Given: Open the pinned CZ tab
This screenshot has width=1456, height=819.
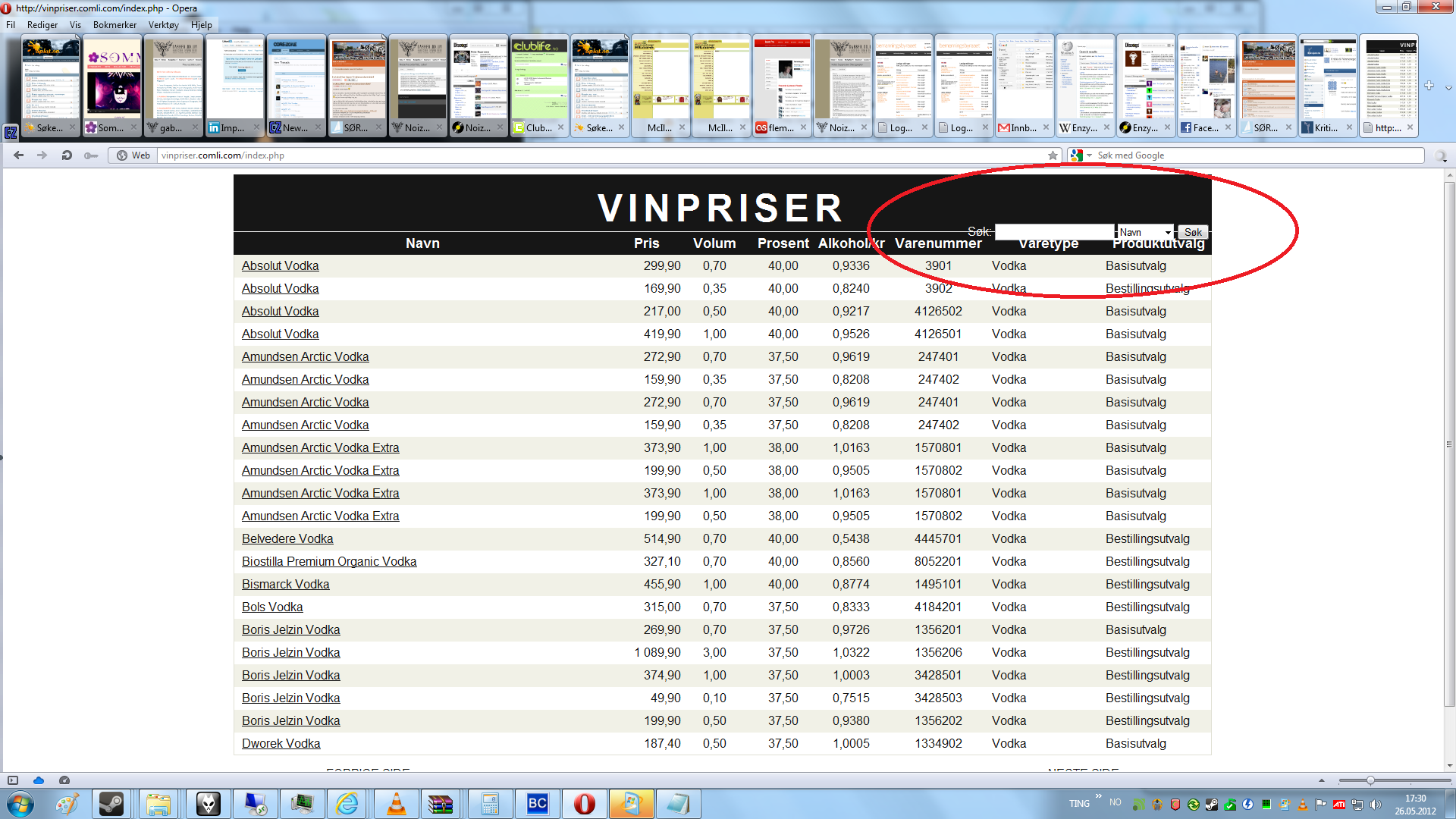Looking at the screenshot, I should [x=11, y=132].
